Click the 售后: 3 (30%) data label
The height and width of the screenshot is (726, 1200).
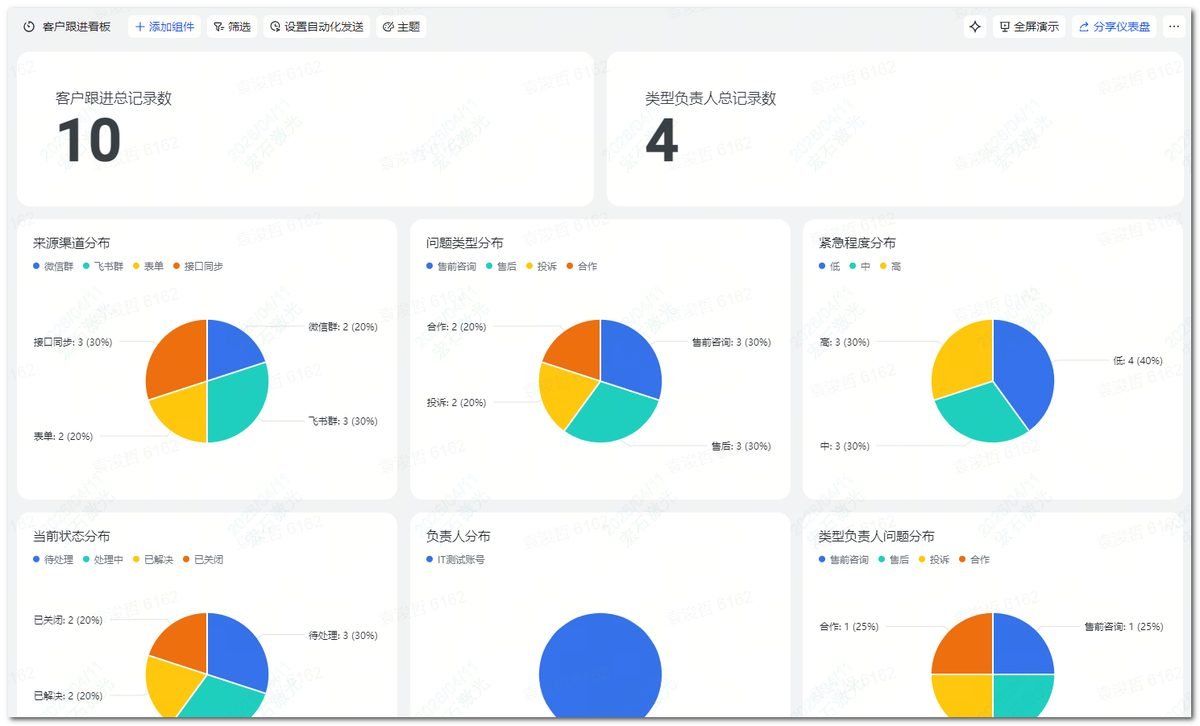click(x=741, y=446)
